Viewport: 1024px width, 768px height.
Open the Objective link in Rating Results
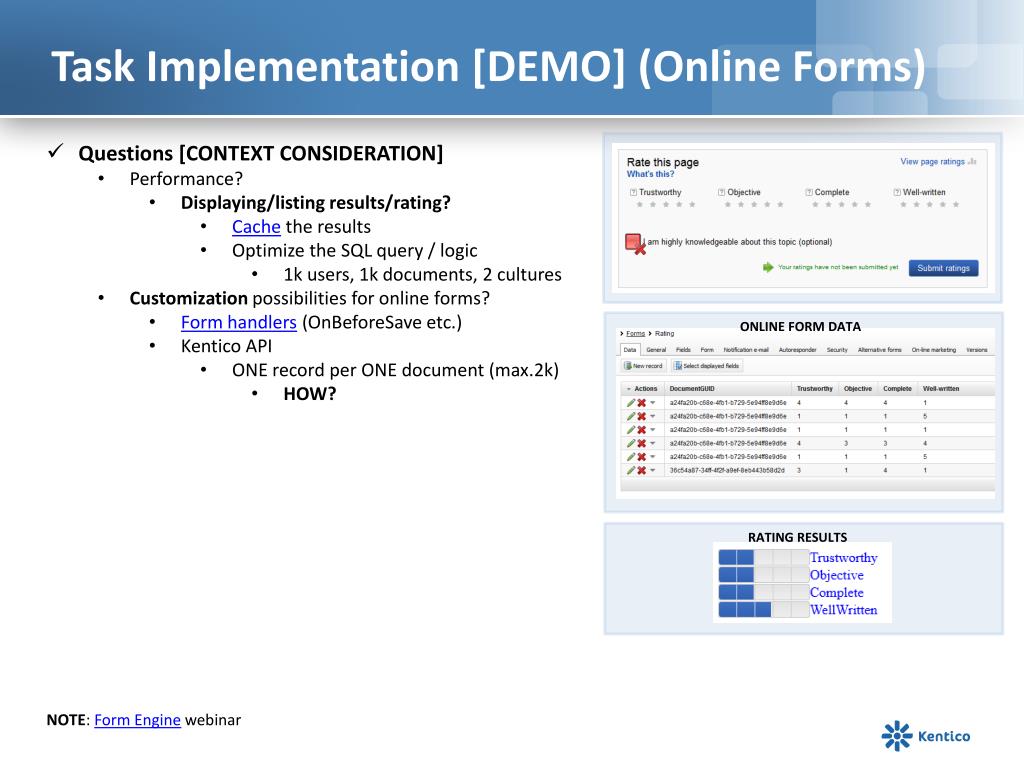836,575
